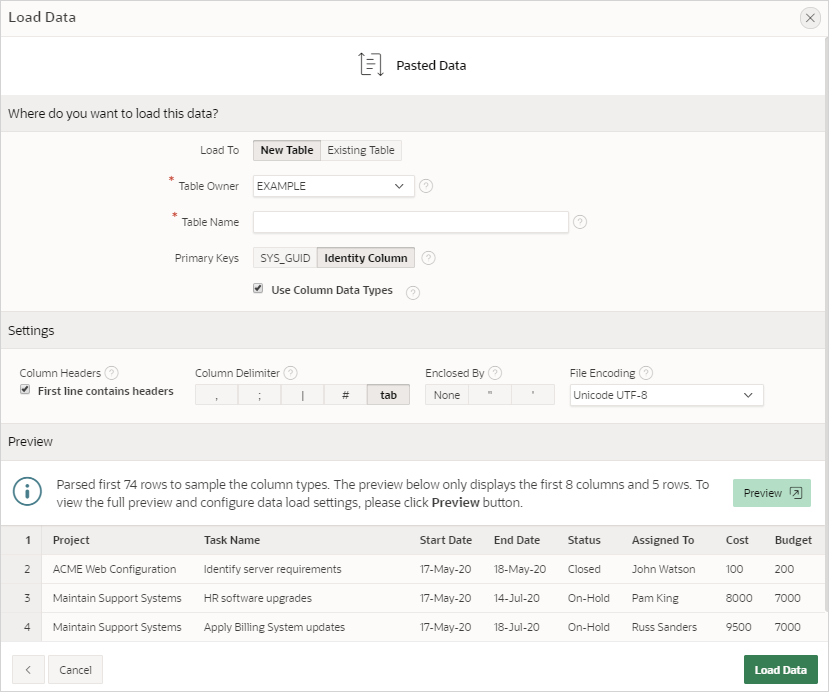Open help for Table Owner

pyautogui.click(x=426, y=186)
